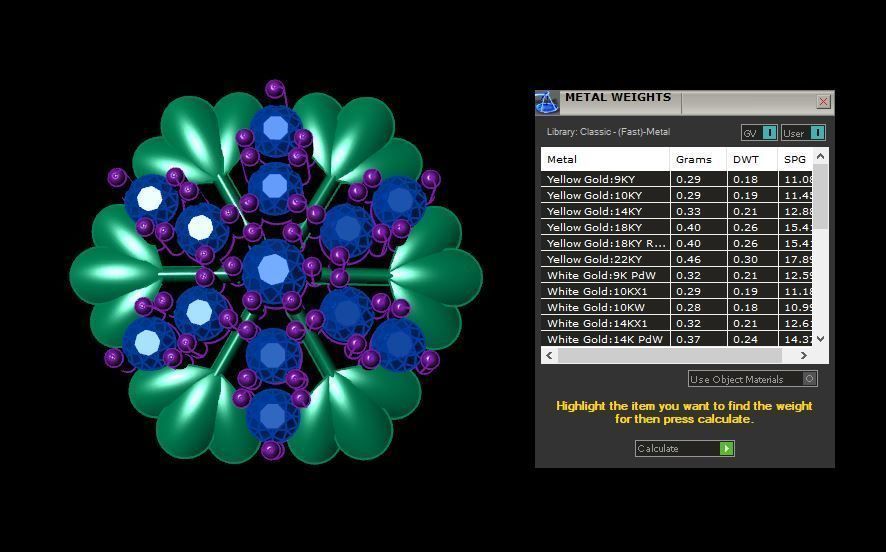
Task: Click Grams value 0.46 for 22KY
Action: tap(688, 259)
